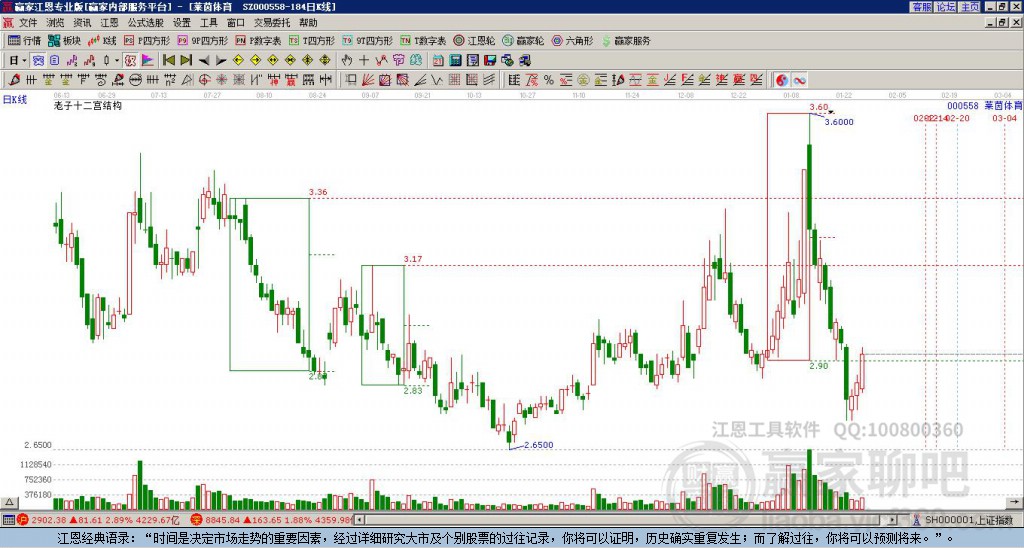Click the 客服 button in title bar
The image size is (1024, 548).
click(921, 7)
